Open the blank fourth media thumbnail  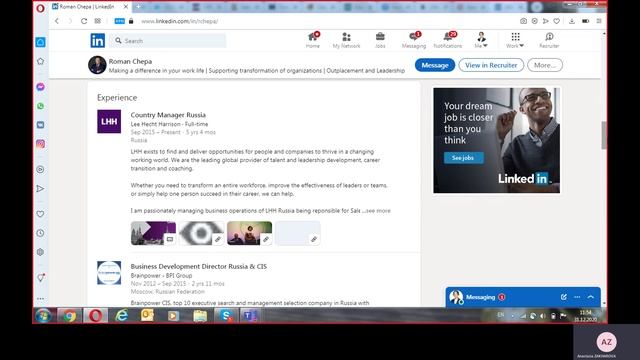[x=298, y=233]
